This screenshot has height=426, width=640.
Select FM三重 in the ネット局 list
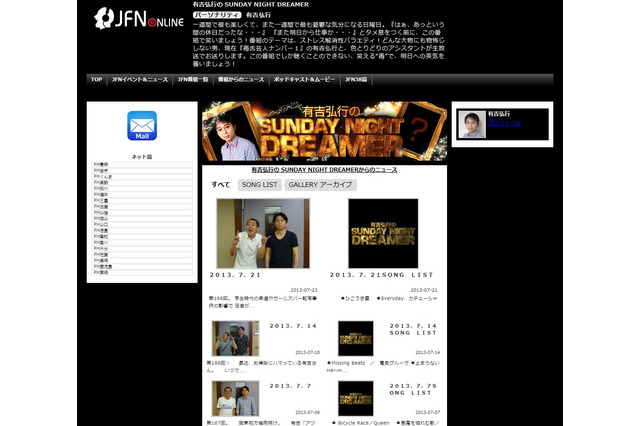click(142, 200)
